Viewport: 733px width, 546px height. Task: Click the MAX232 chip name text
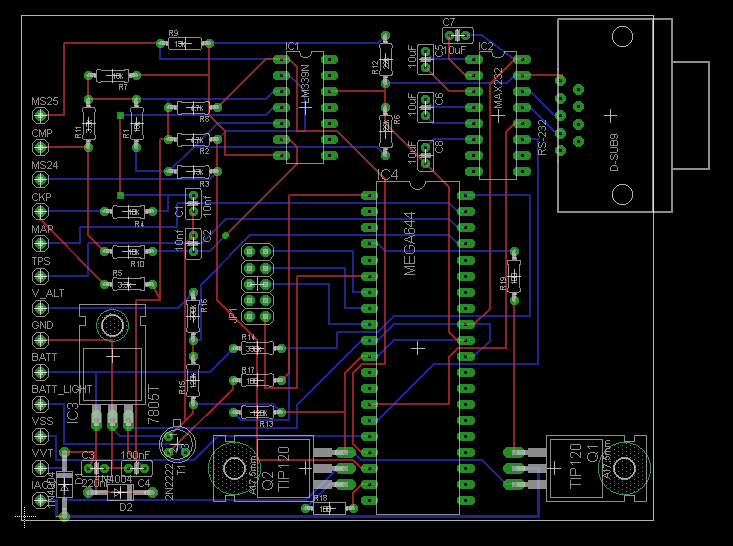click(x=498, y=87)
